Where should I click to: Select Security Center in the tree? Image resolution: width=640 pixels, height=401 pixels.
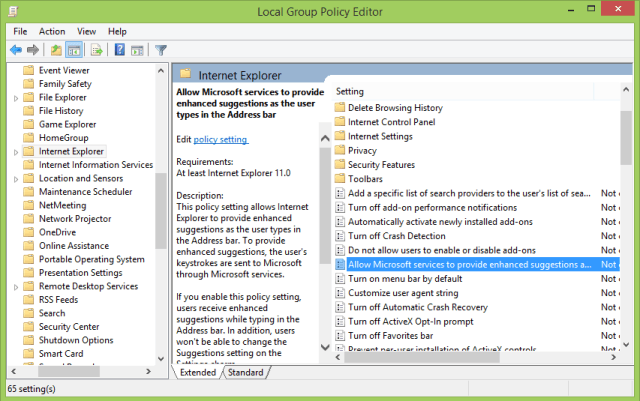point(69,326)
